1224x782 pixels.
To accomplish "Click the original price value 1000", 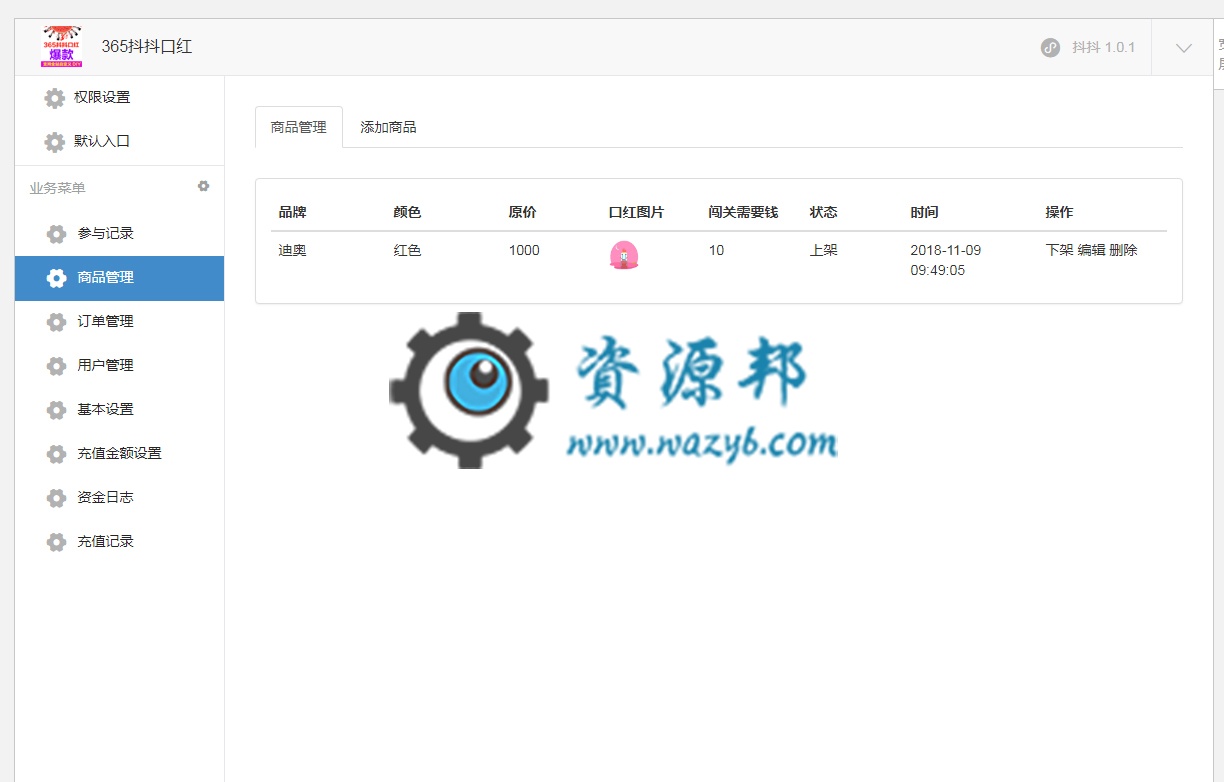I will click(x=524, y=250).
